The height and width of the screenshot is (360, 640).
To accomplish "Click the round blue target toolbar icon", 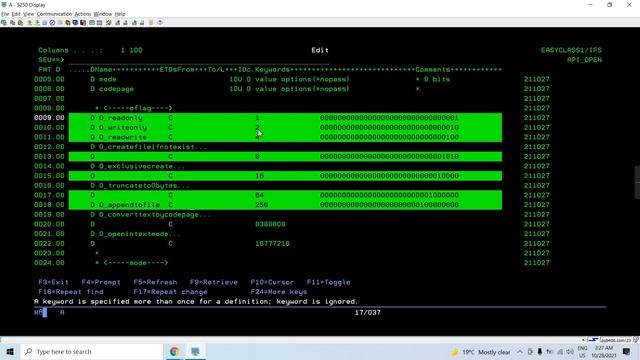I will 52,23.
